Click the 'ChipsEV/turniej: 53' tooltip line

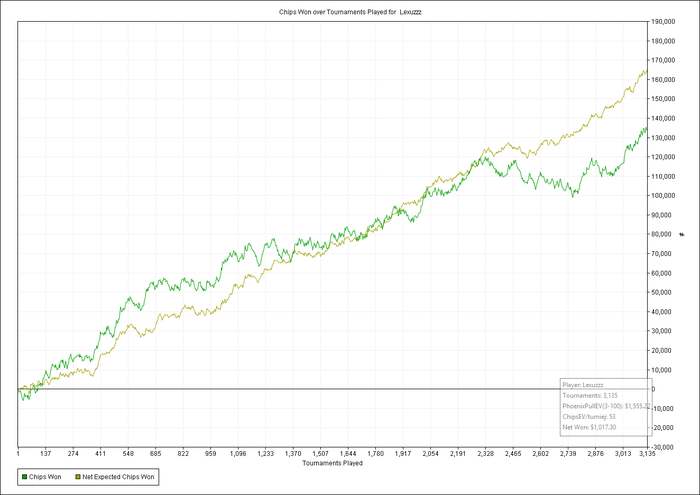[x=589, y=416]
